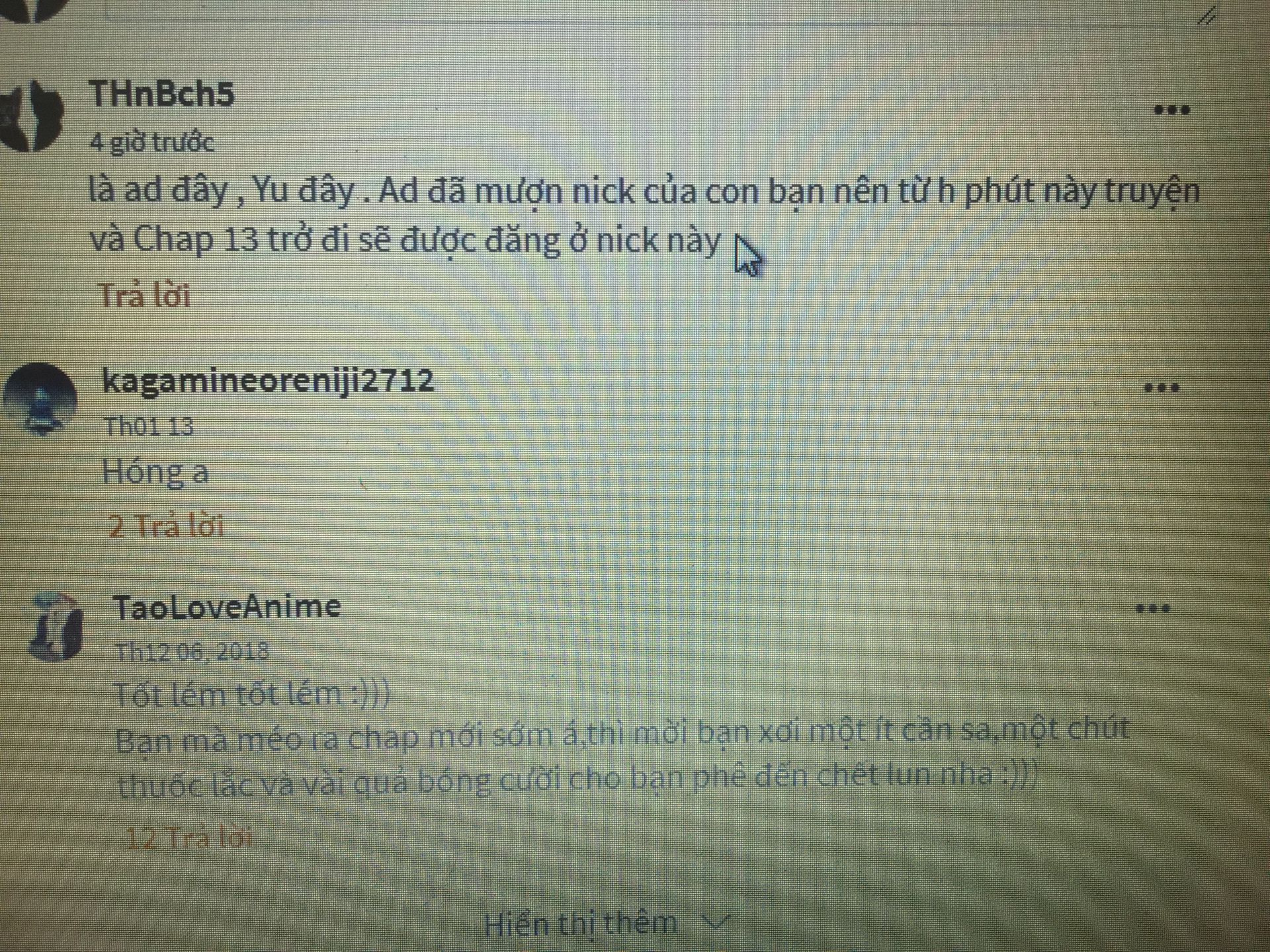Open options menu for THnBch5's comment

pyautogui.click(x=1171, y=110)
